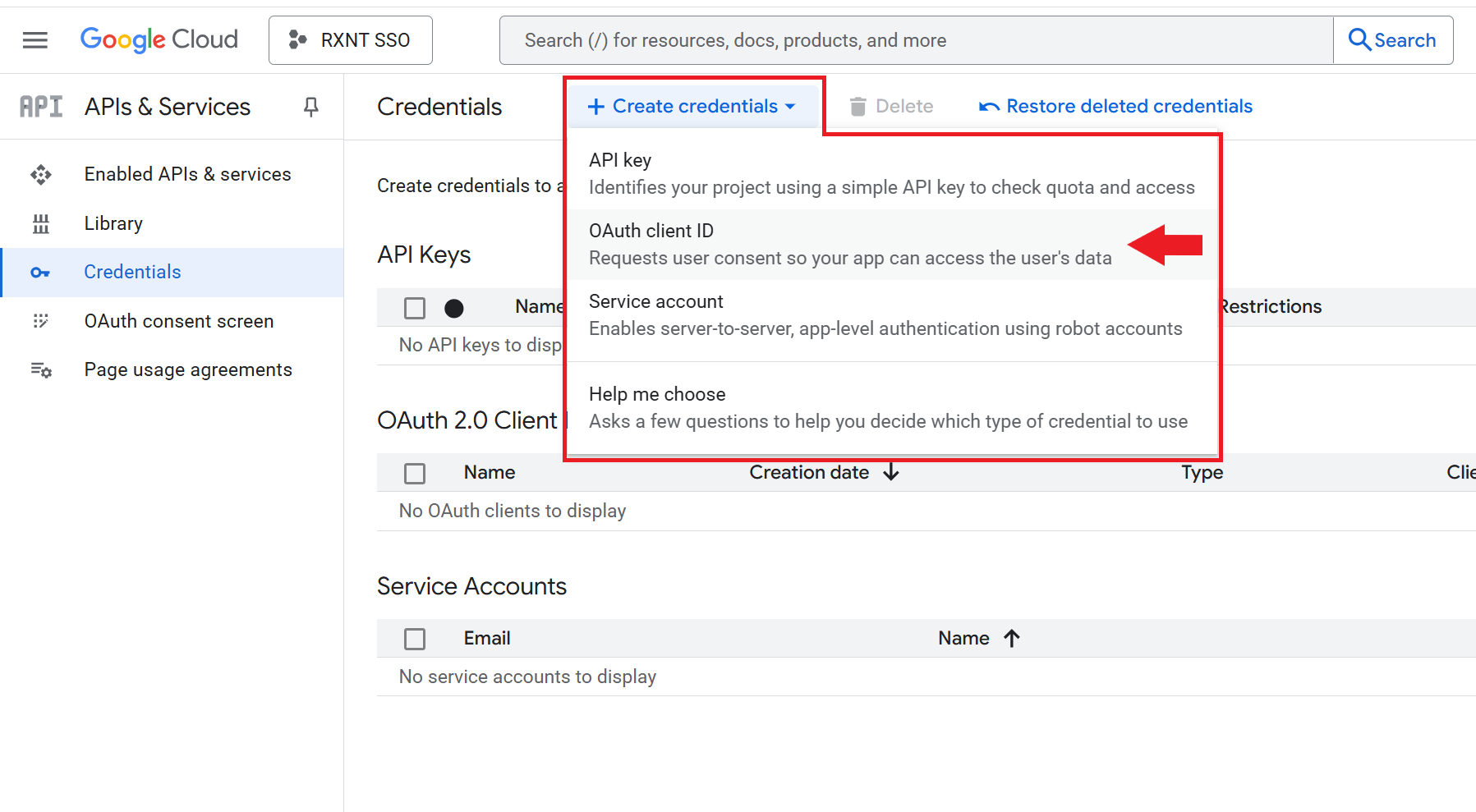Sort by Creation date column arrow
This screenshot has width=1476, height=812.
891,472
